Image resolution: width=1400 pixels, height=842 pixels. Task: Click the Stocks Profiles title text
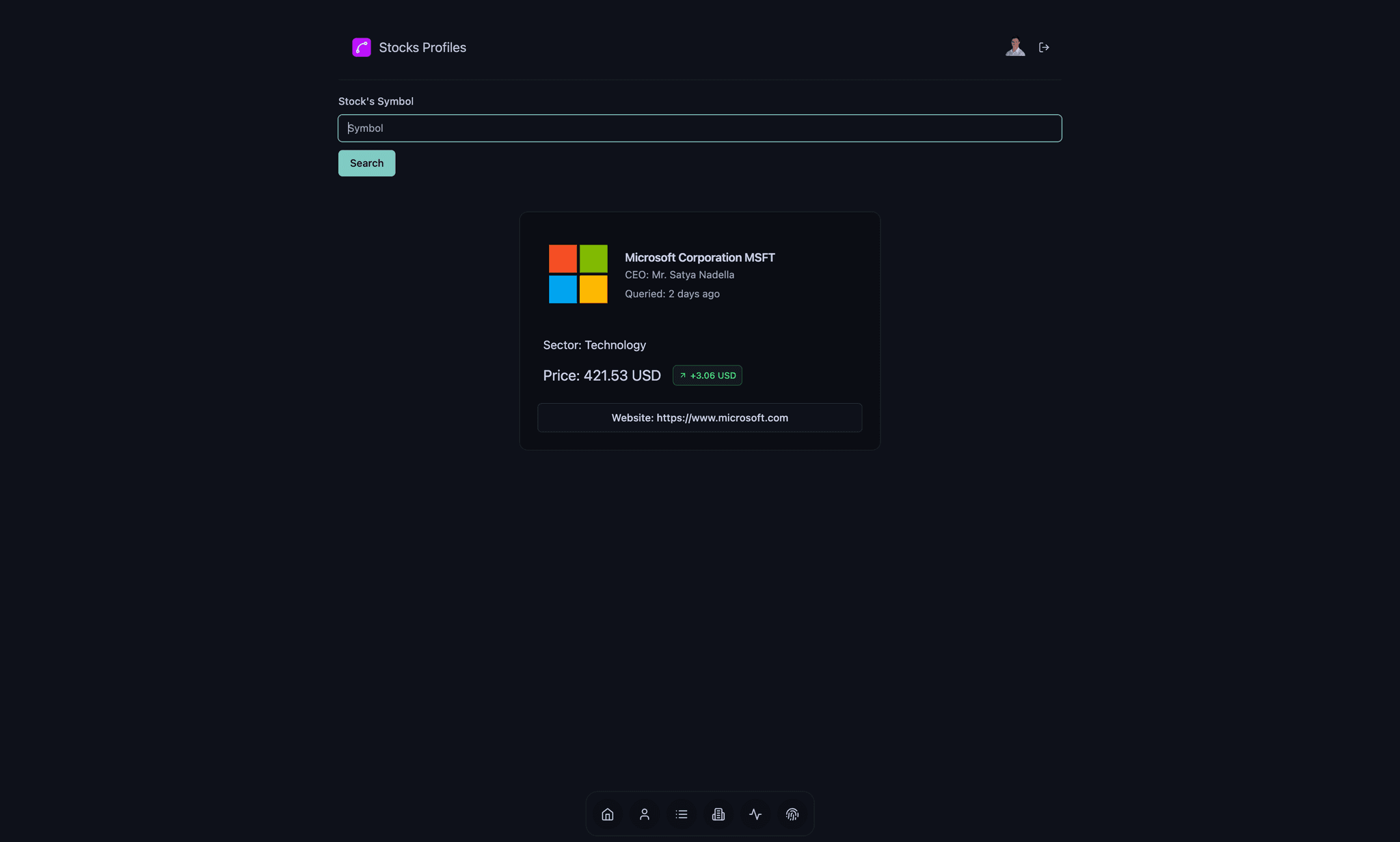pos(422,47)
